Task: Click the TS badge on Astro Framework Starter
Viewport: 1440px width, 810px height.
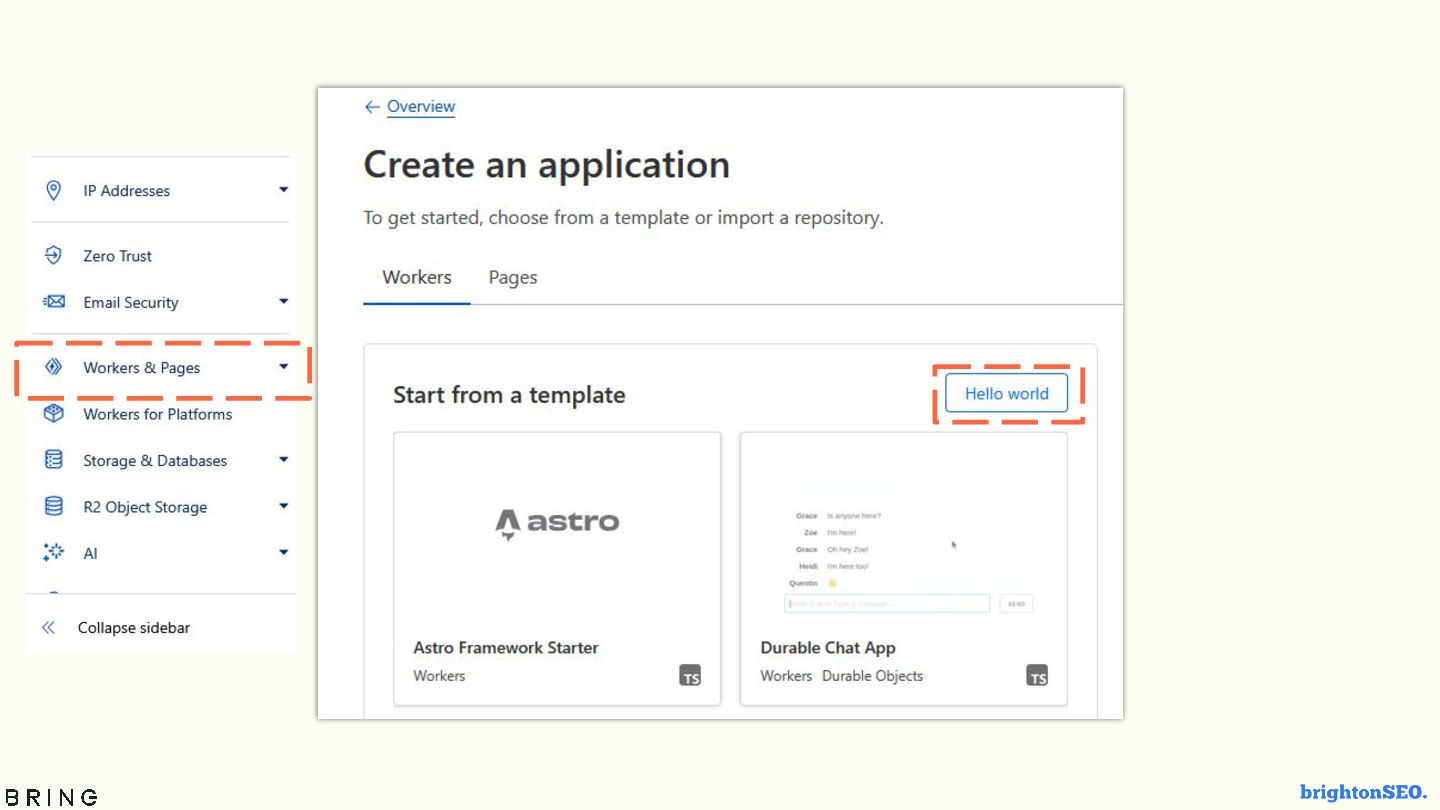Action: coord(690,675)
